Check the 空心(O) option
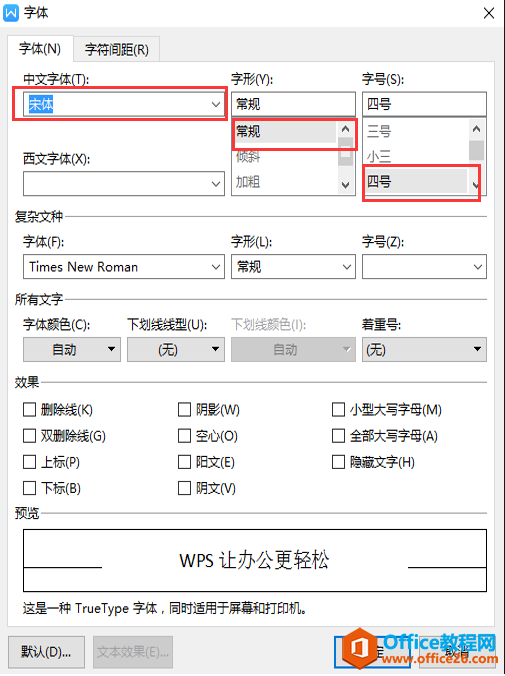The image size is (505, 676). tap(185, 436)
